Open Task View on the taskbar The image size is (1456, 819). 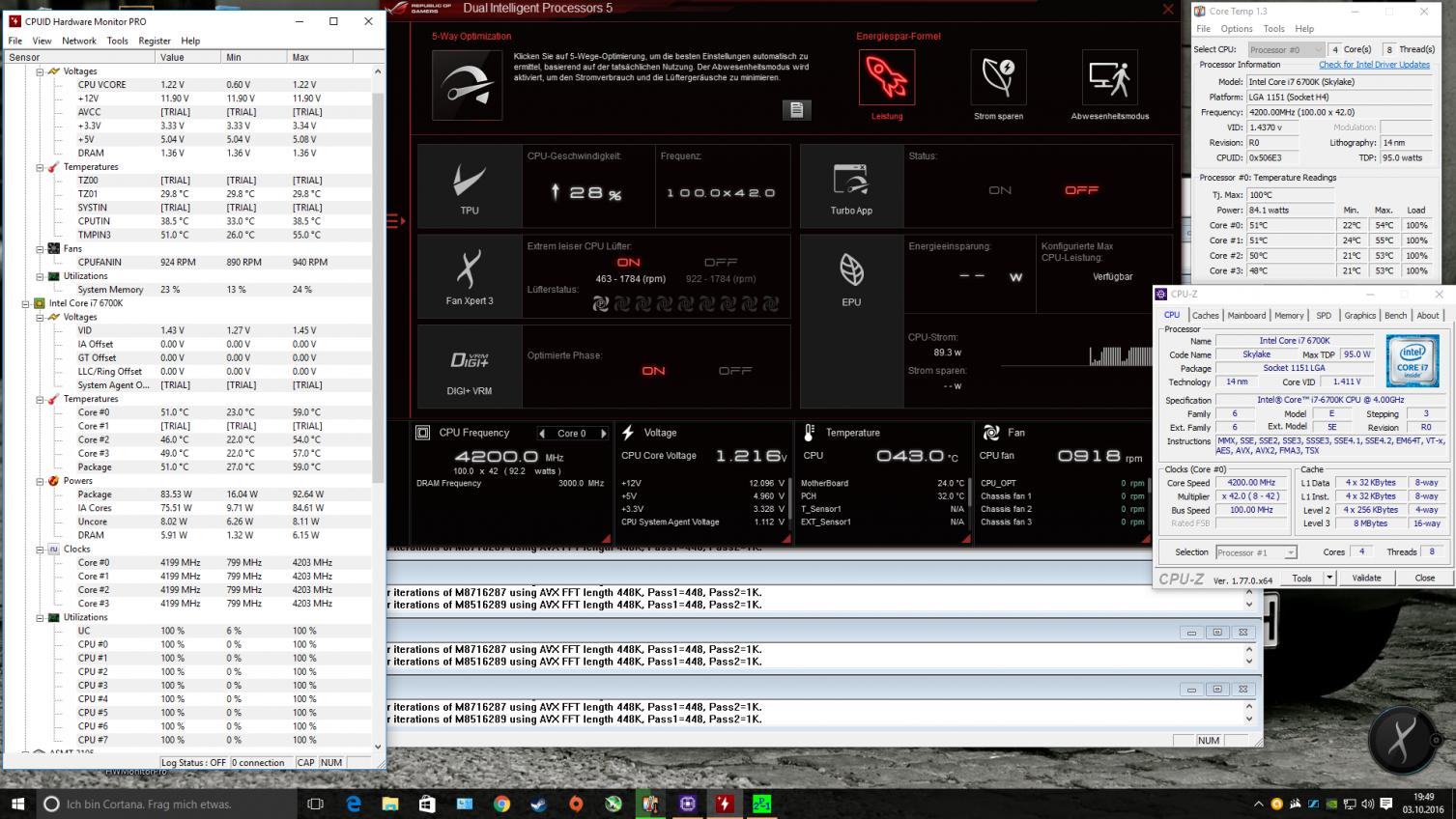(315, 804)
